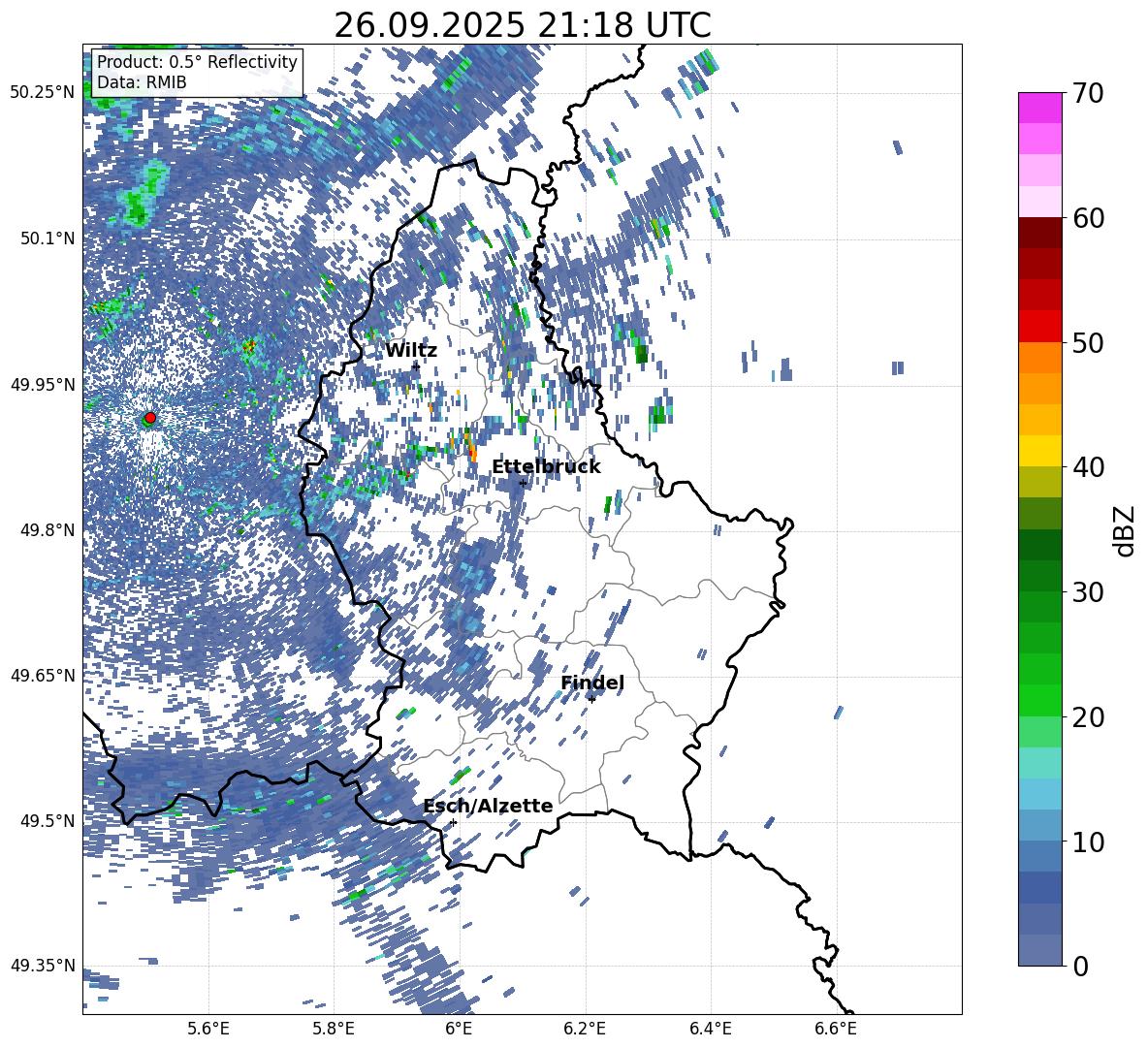The width and height of the screenshot is (1148, 1048).
Task: Click the 6.6°E longitude tick label
Action: (x=836, y=1029)
